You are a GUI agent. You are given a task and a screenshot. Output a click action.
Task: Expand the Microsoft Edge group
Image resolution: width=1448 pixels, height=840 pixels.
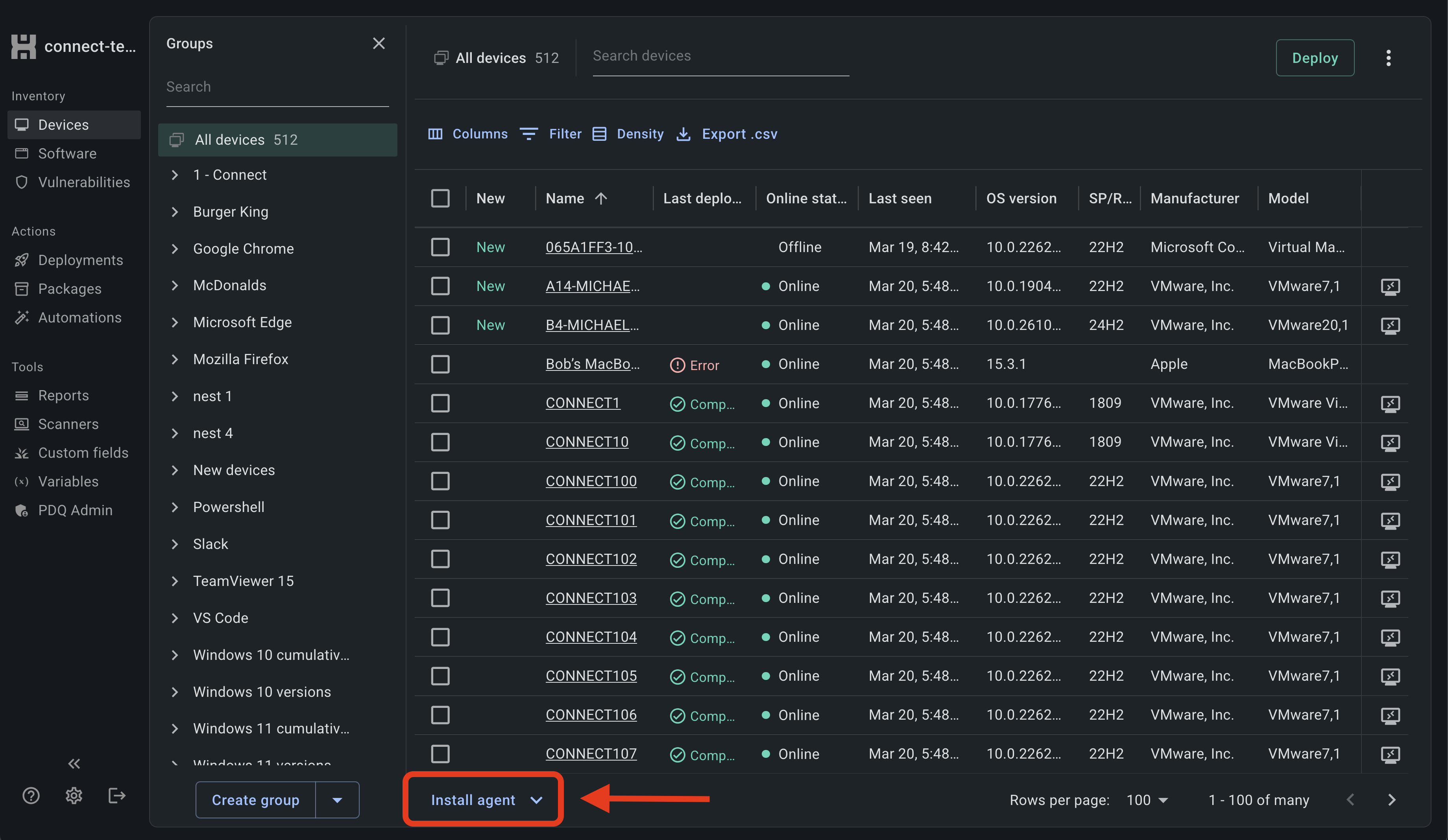click(175, 323)
